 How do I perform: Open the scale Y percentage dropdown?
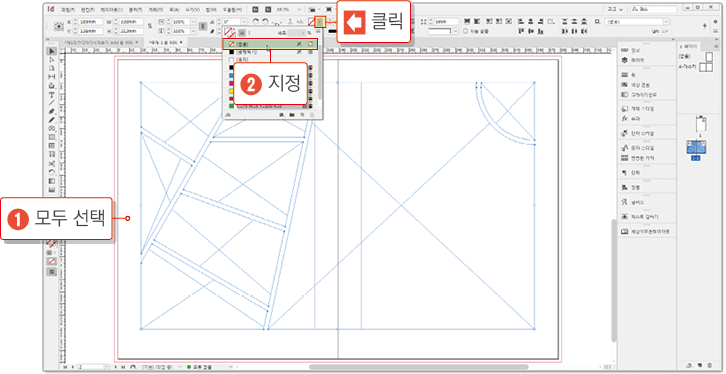coord(194,31)
